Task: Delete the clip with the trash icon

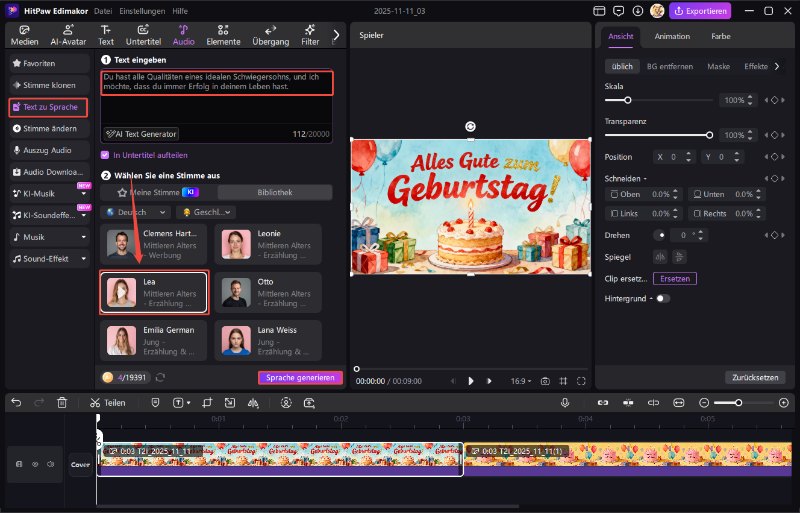Action: pyautogui.click(x=62, y=402)
